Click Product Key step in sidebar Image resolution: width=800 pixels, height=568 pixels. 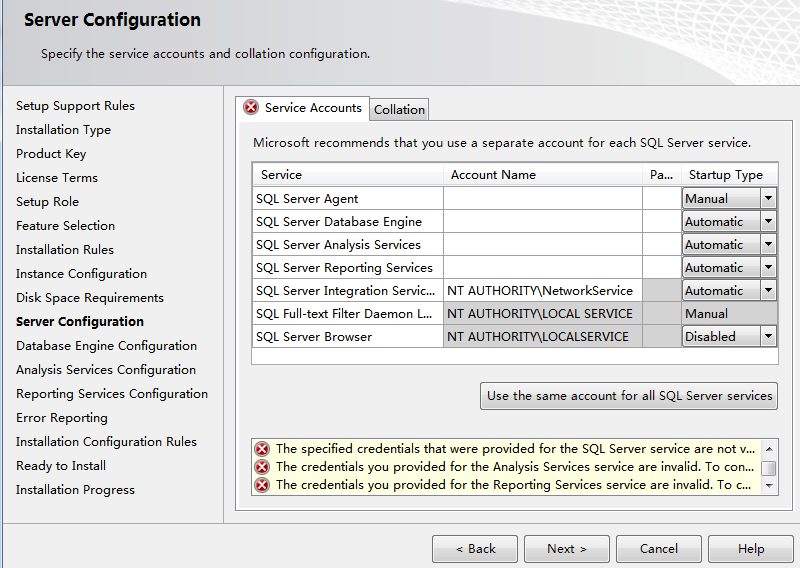(51, 154)
